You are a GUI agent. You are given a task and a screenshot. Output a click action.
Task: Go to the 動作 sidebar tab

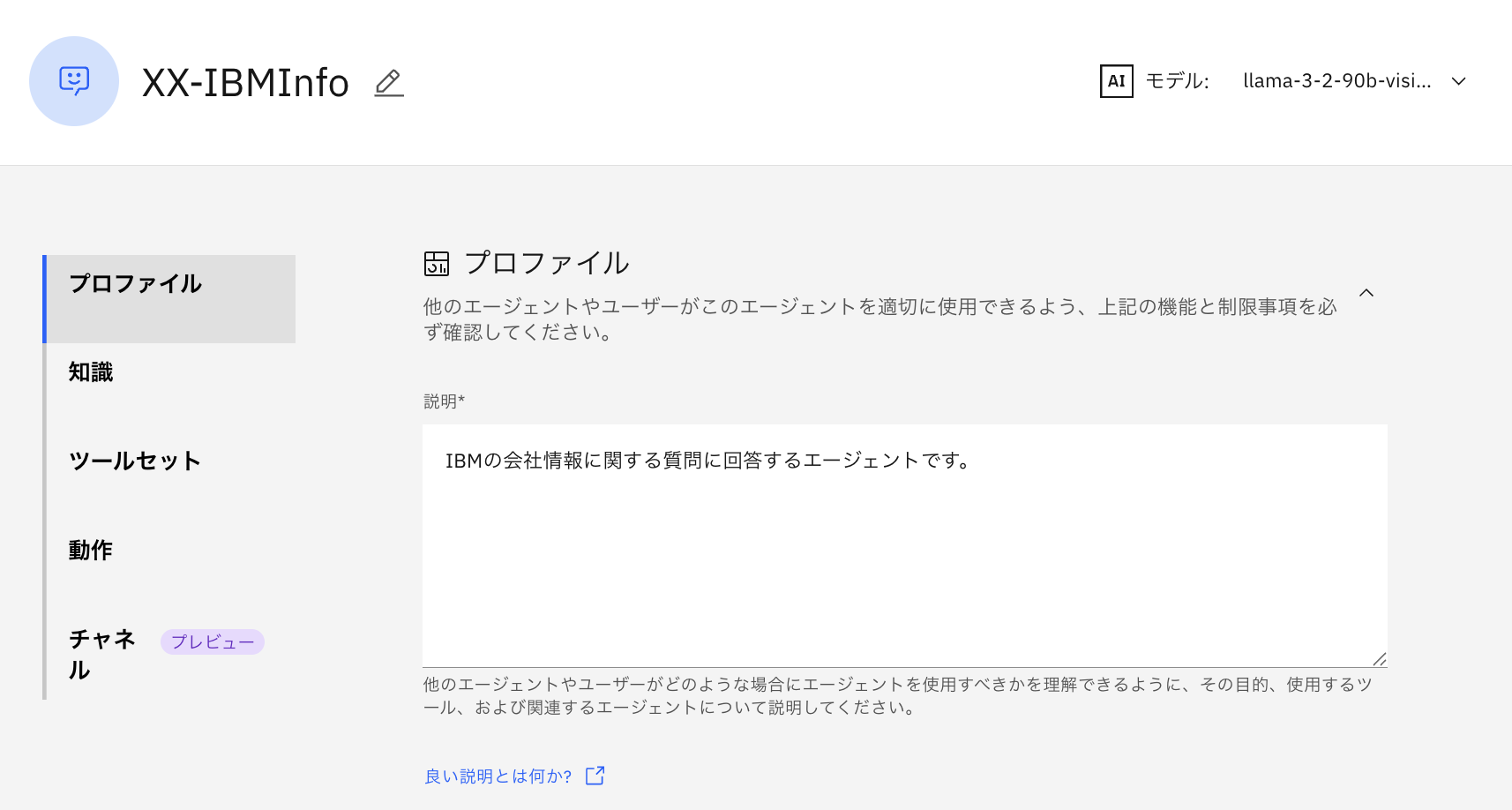click(91, 551)
